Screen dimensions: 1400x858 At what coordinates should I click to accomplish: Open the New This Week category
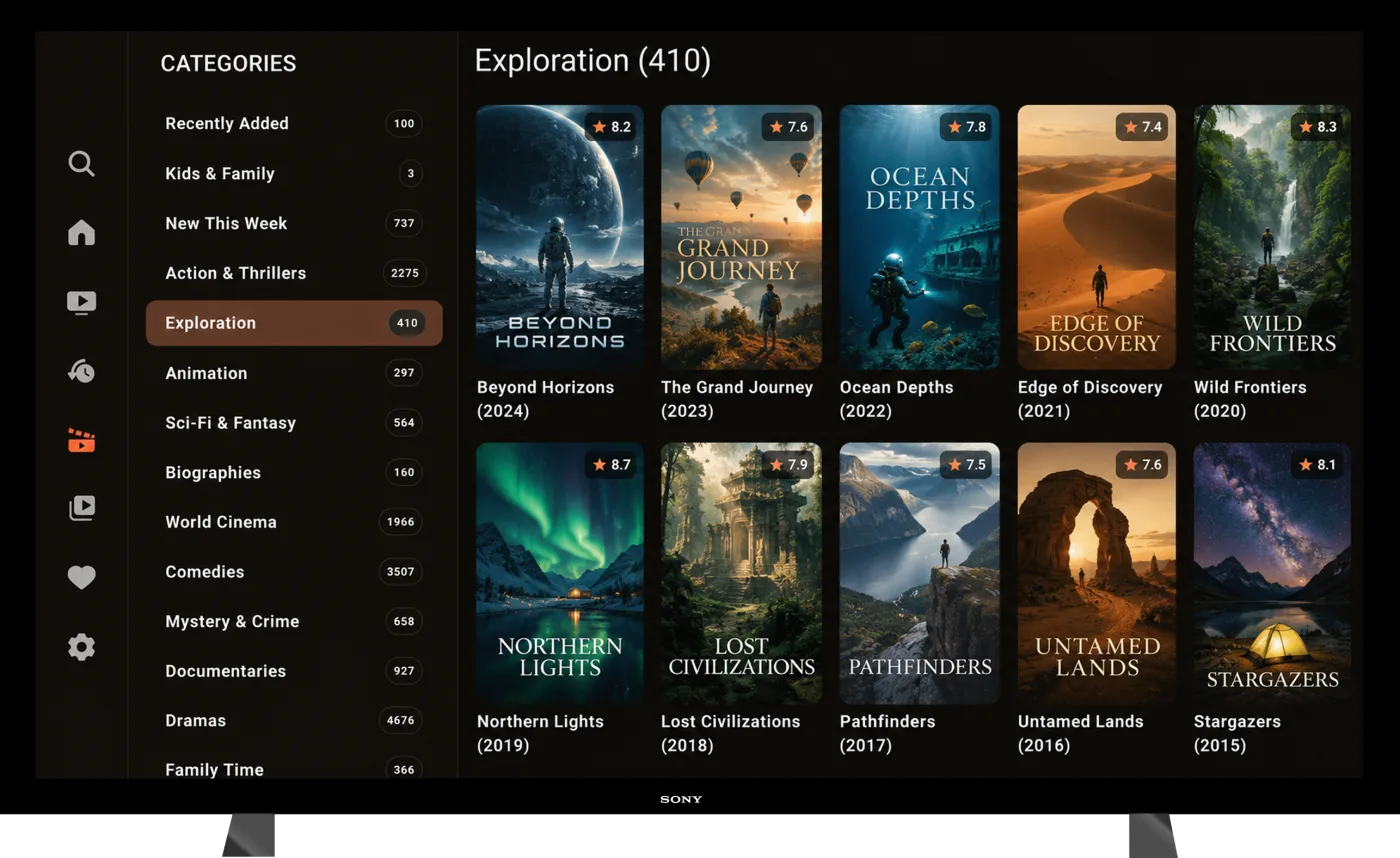pyautogui.click(x=294, y=224)
